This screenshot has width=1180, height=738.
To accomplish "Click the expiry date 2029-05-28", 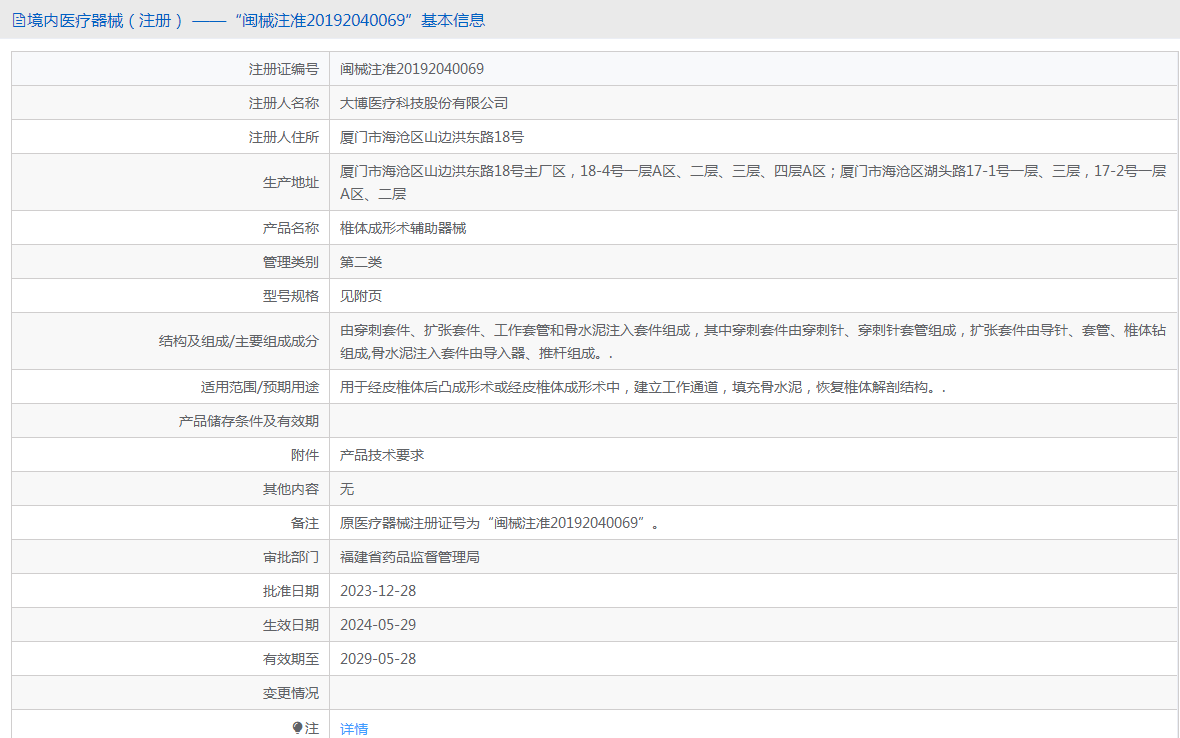I will coord(378,659).
